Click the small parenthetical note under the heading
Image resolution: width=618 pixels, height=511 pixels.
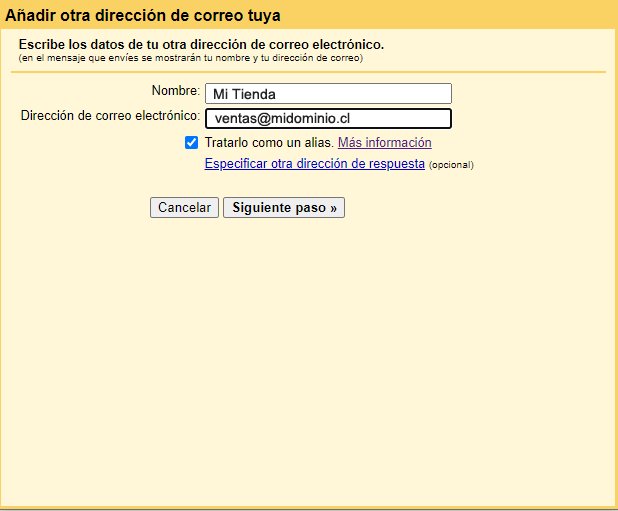(x=190, y=58)
